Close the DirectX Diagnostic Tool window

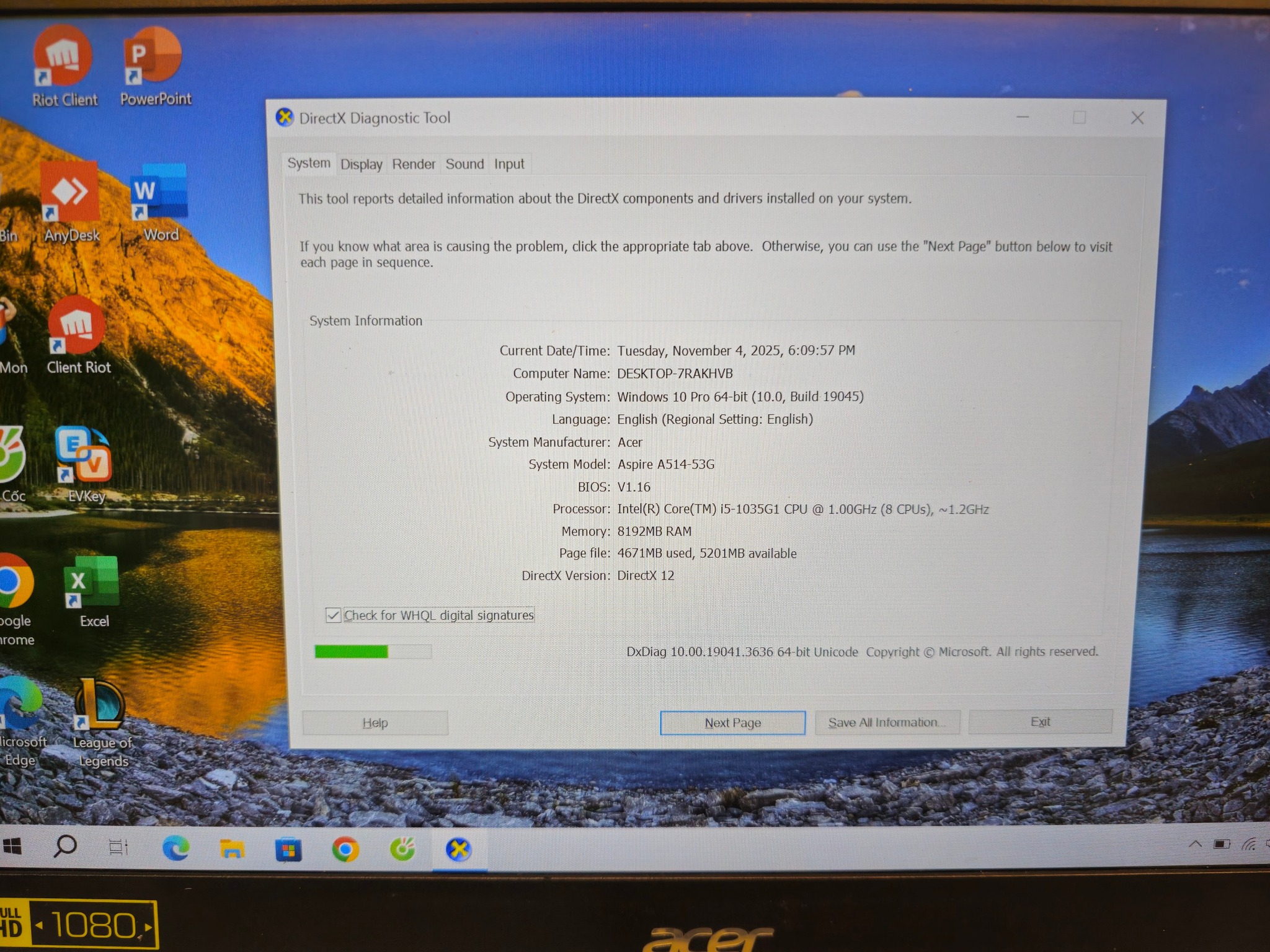point(1137,118)
